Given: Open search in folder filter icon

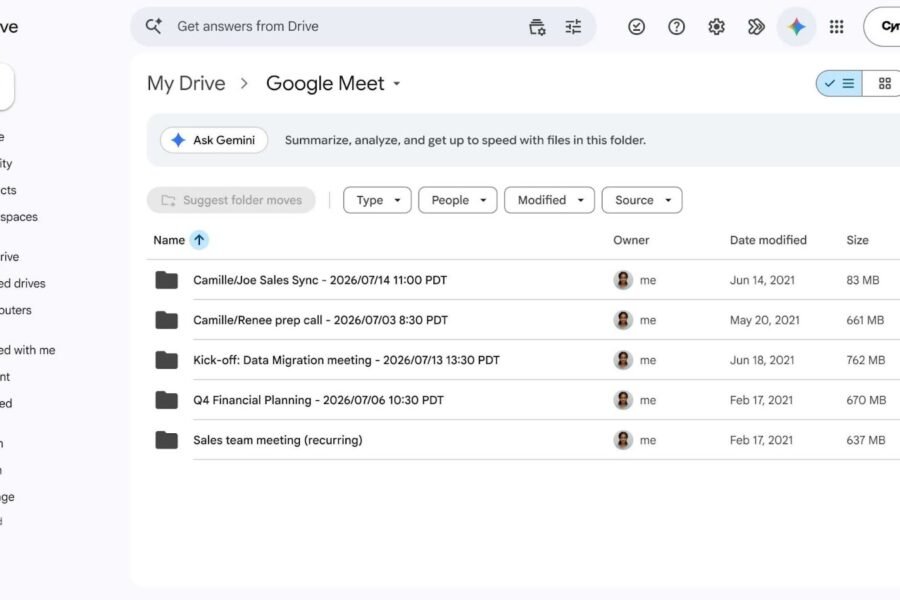Looking at the screenshot, I should click(x=537, y=26).
